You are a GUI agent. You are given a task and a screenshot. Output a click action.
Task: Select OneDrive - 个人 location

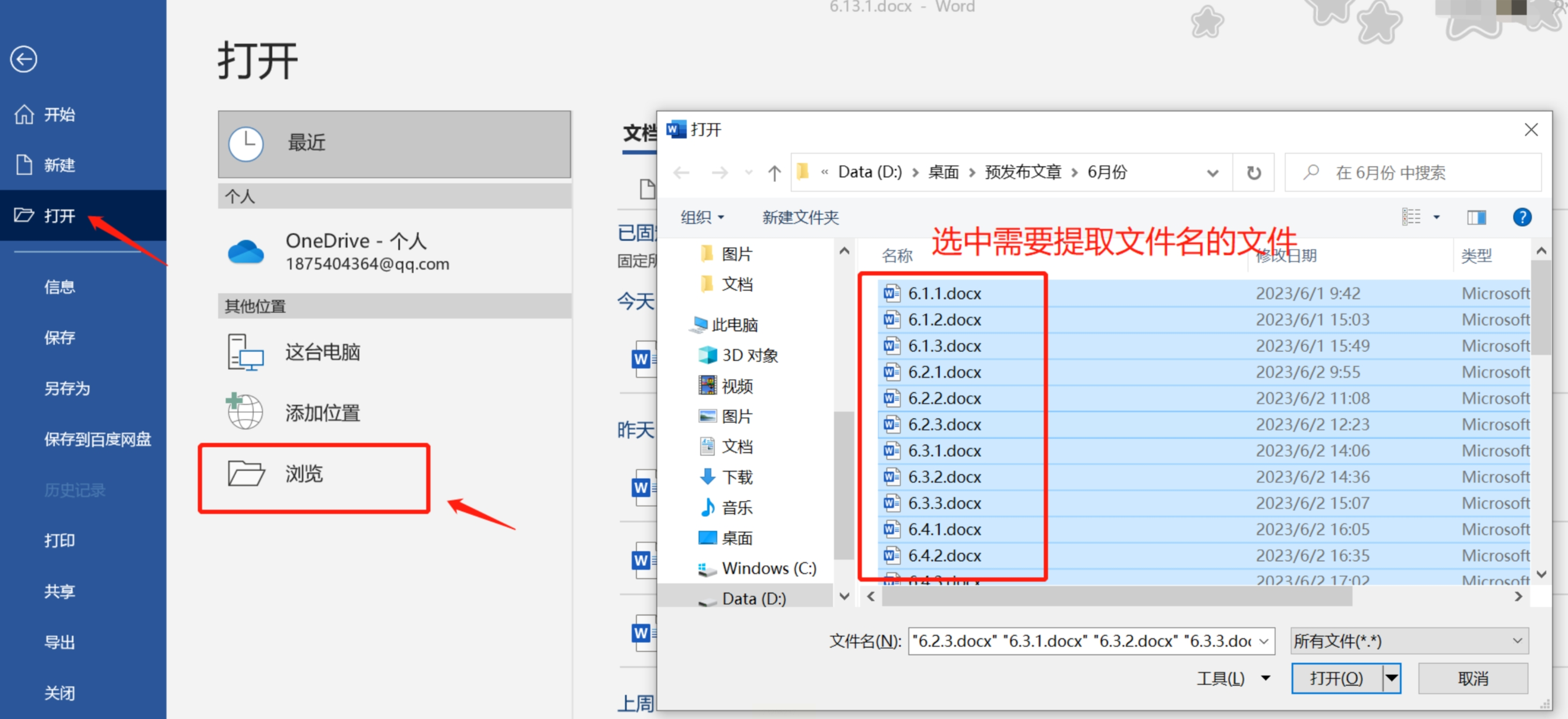(395, 251)
